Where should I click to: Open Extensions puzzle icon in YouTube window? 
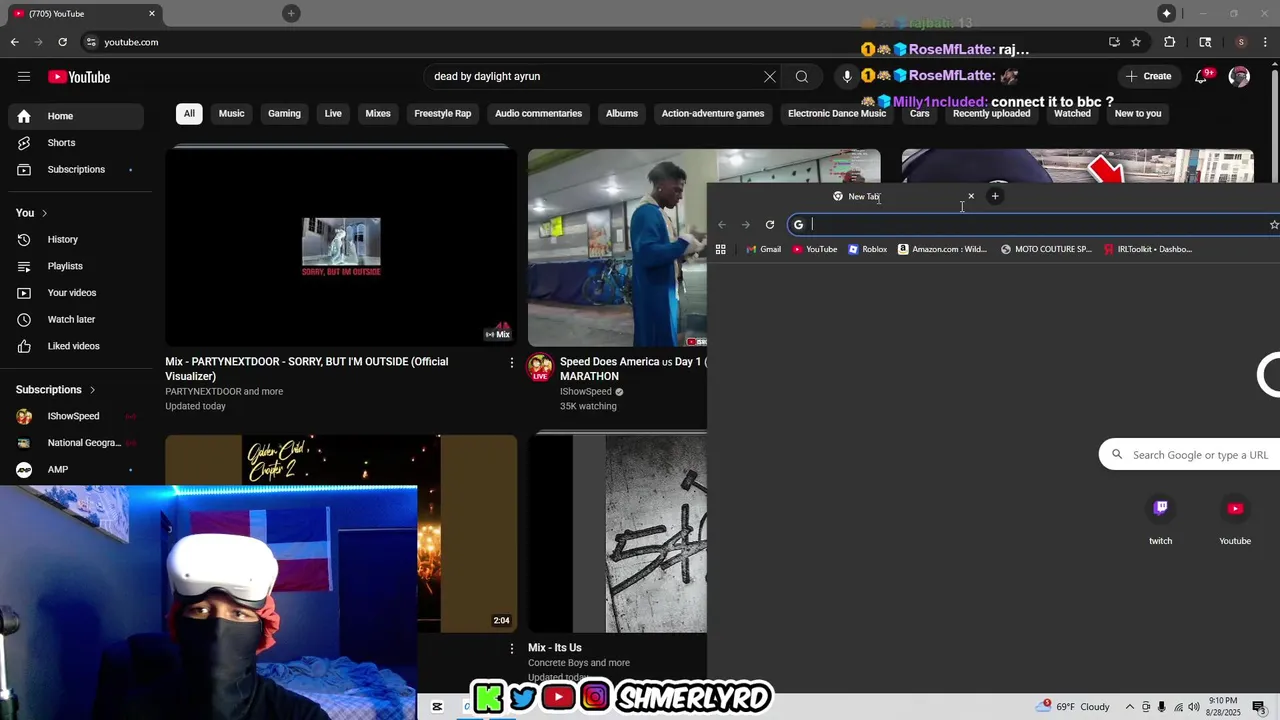[1169, 42]
